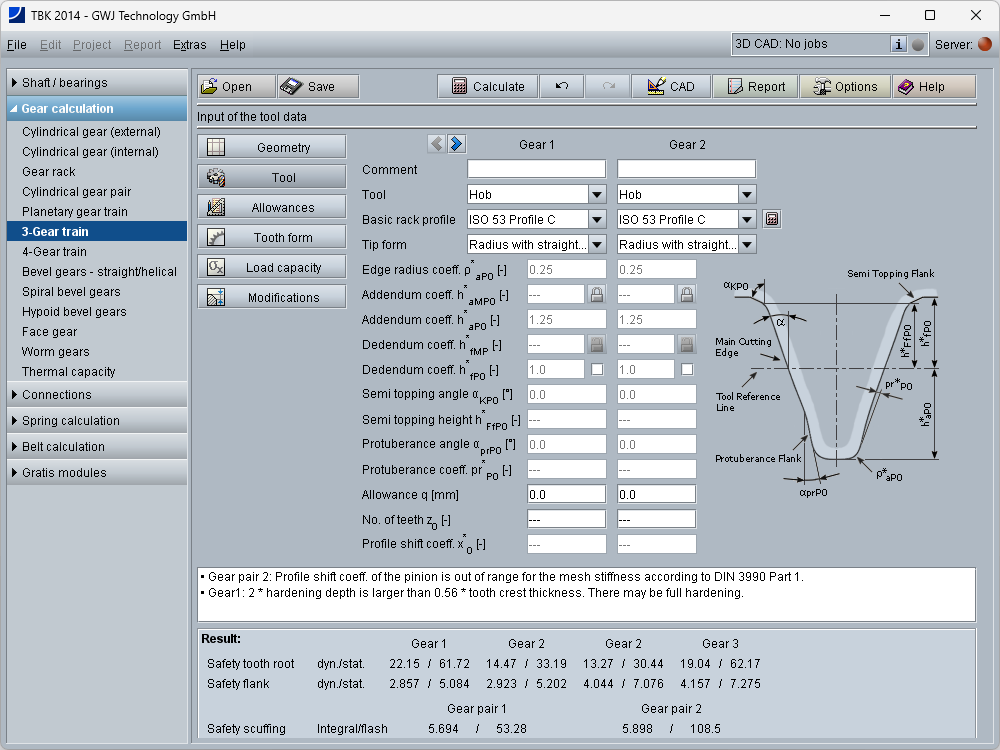Click the undo arrow toolbar button
Image resolution: width=1000 pixels, height=750 pixels.
point(562,87)
